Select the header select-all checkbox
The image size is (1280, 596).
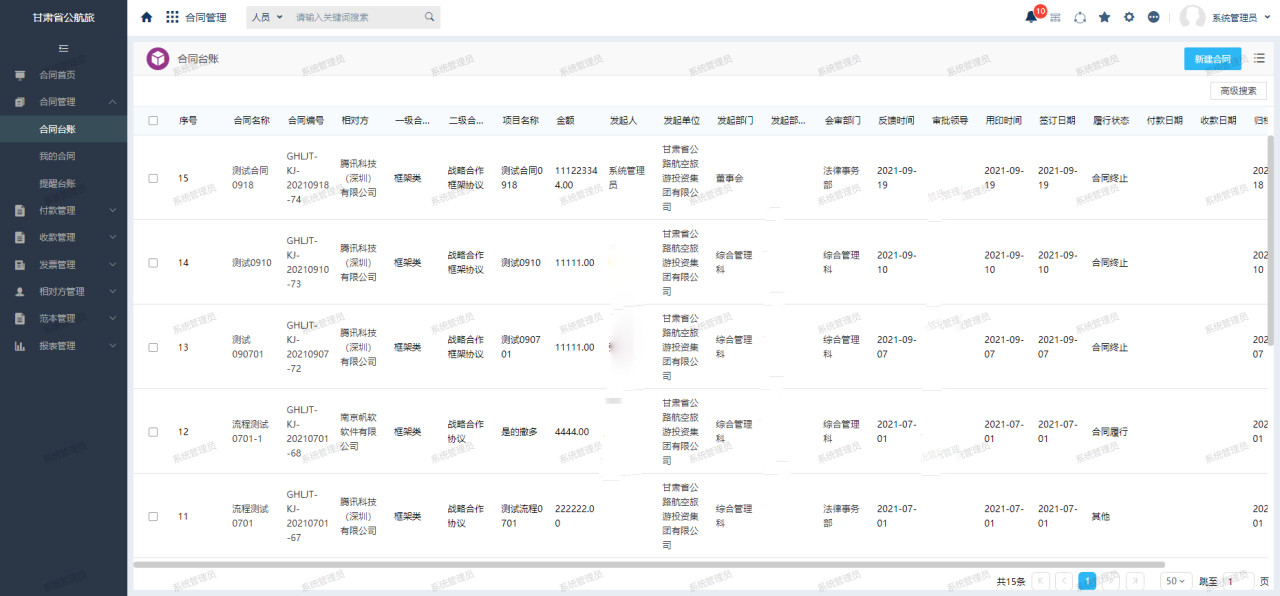pos(153,120)
